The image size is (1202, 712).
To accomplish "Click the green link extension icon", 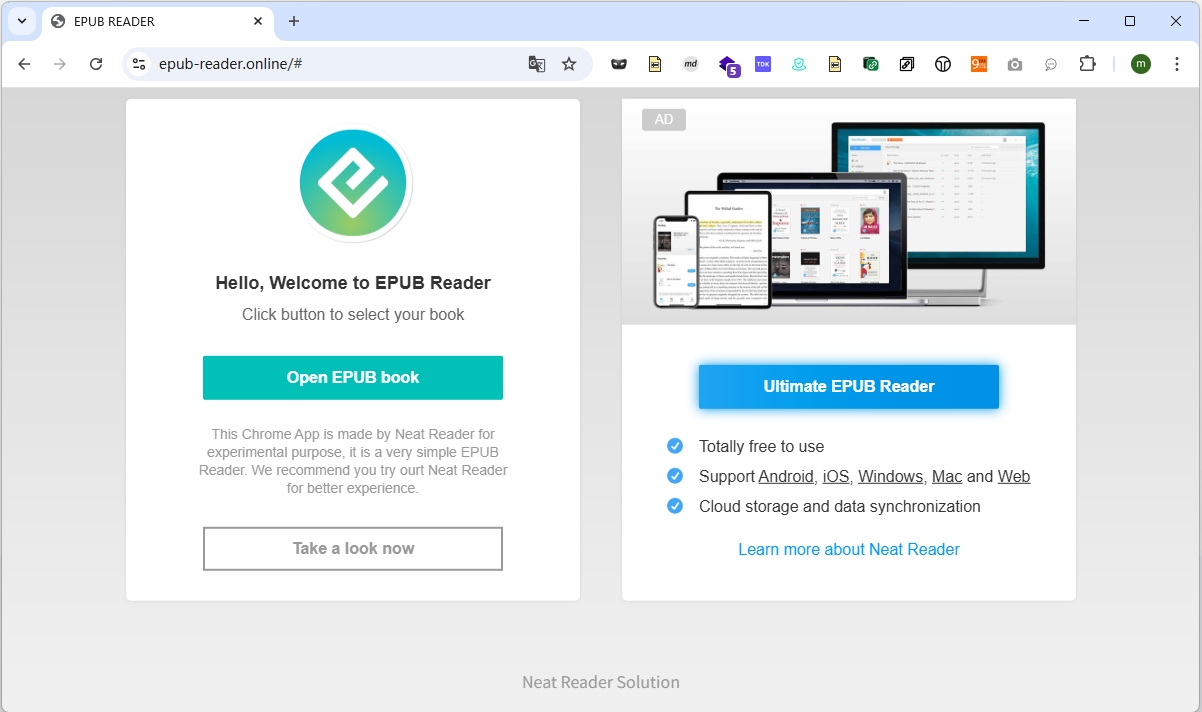I will pos(871,64).
